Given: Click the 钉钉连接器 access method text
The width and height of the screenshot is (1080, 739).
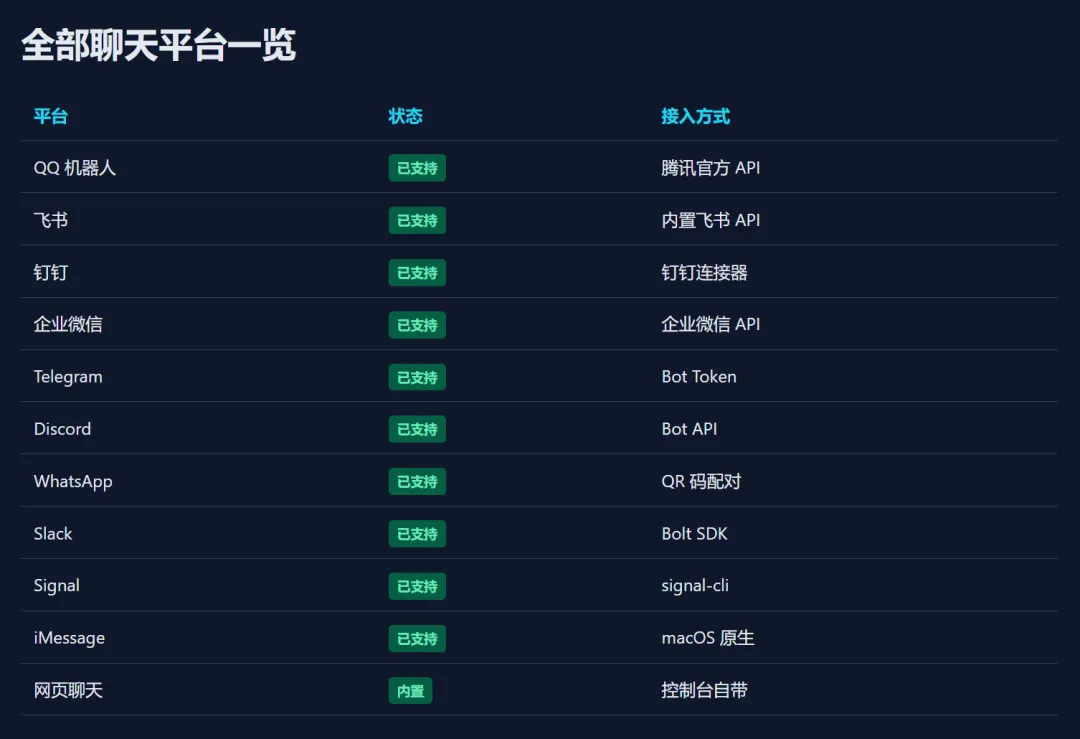Looking at the screenshot, I should pos(704,273).
